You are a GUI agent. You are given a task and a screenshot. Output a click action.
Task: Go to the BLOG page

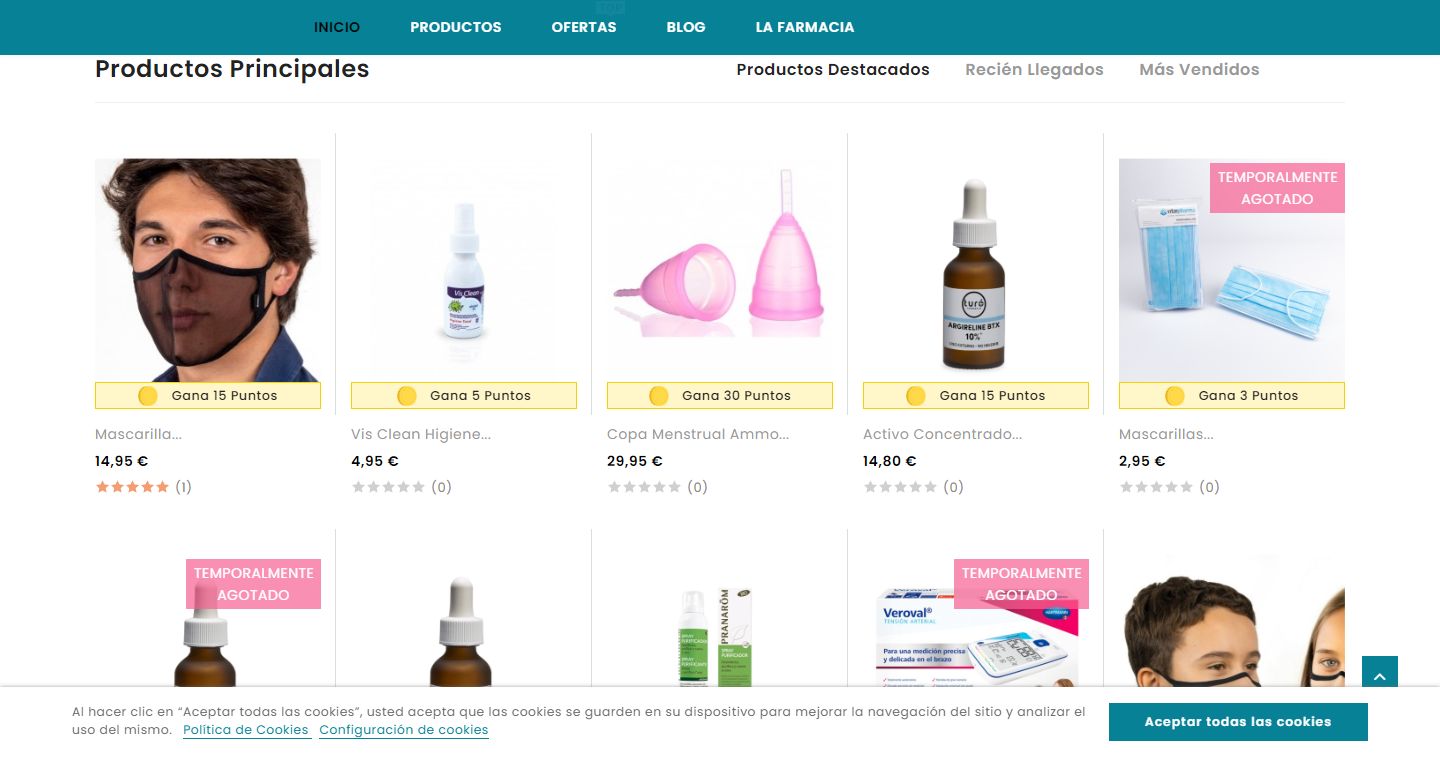tap(686, 27)
